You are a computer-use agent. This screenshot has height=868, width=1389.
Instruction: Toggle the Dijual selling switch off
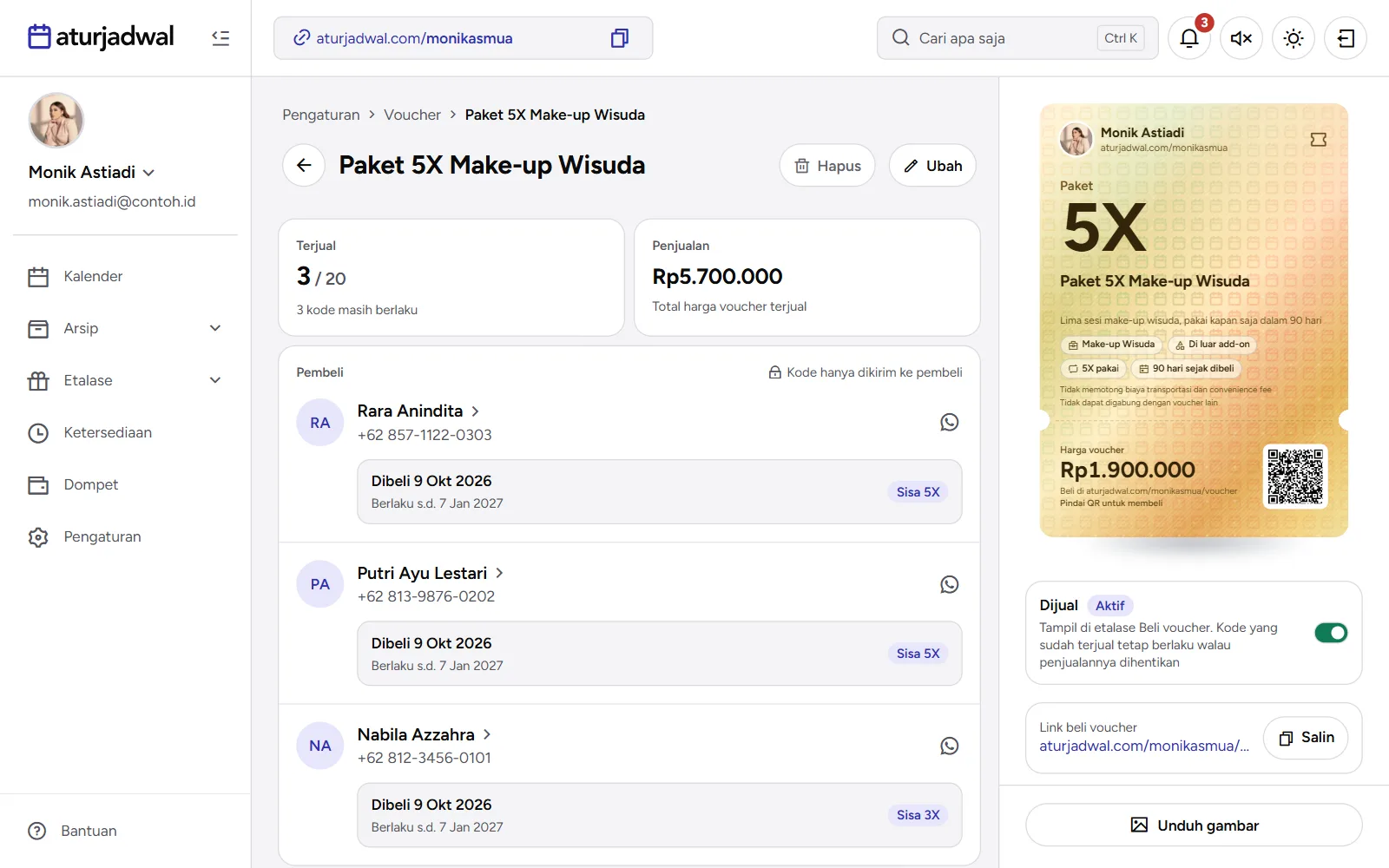[x=1331, y=633]
